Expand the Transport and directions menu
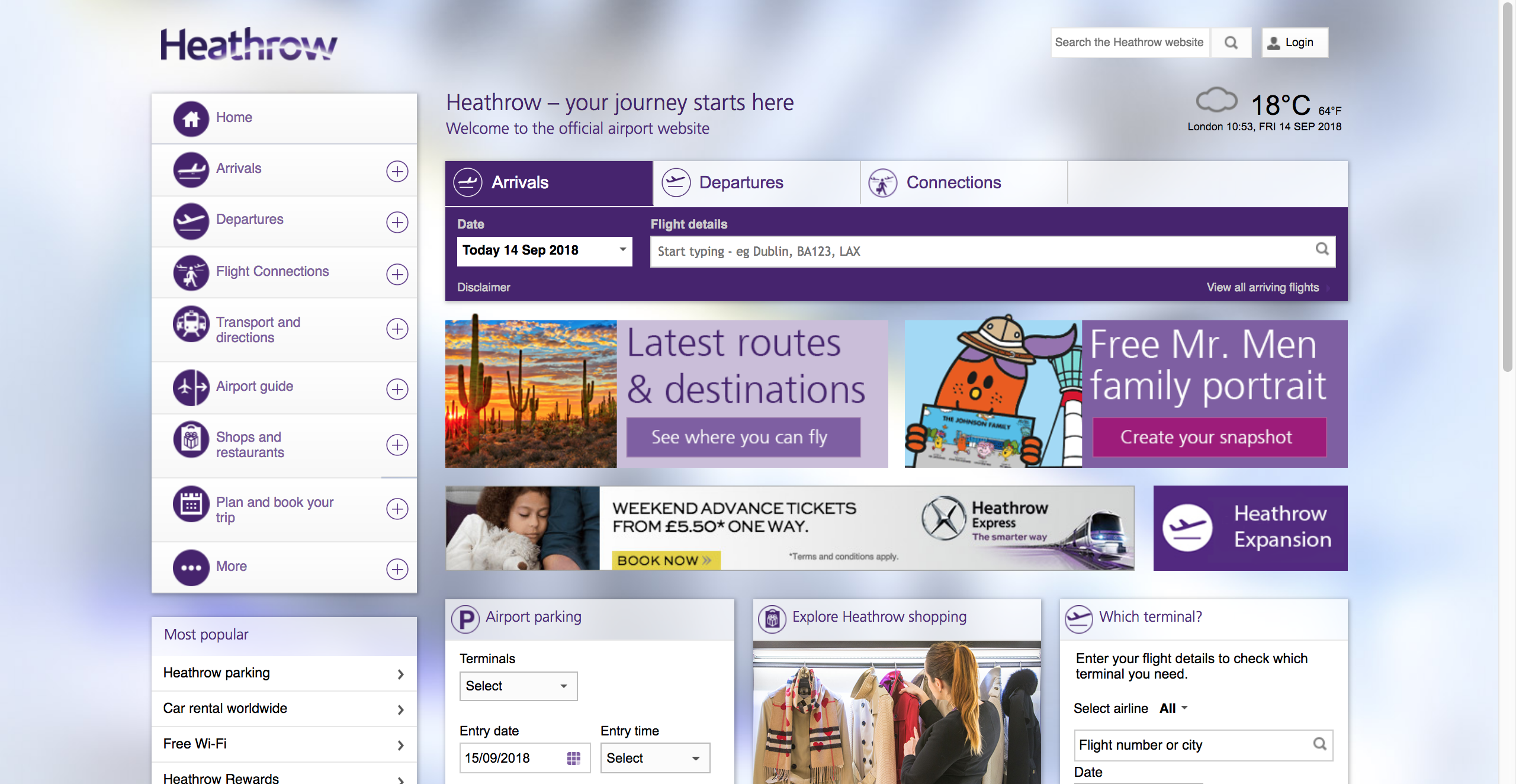 (x=397, y=329)
